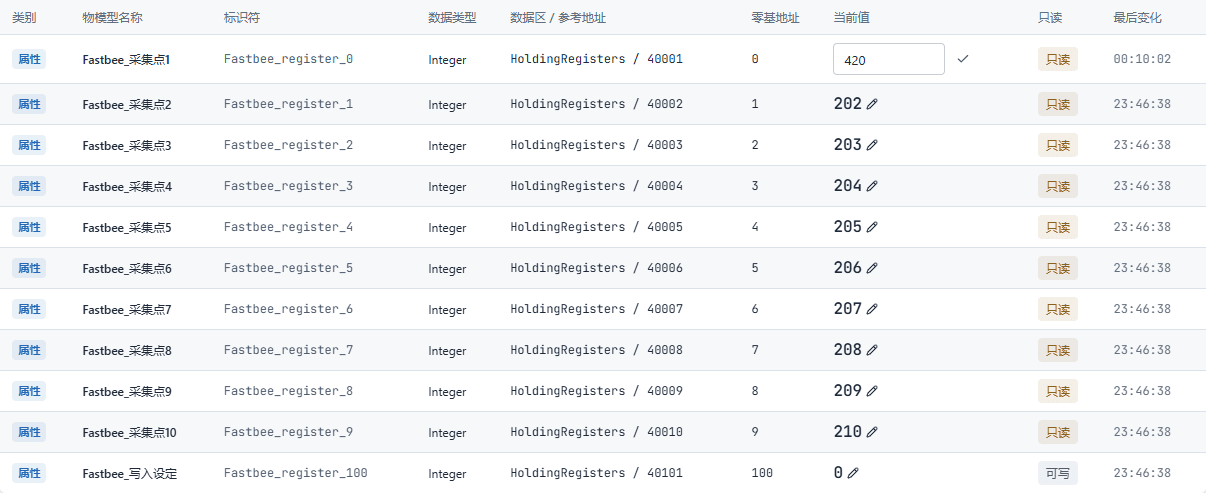Focus the current value input containing 420
1206x493 pixels.
(x=889, y=59)
